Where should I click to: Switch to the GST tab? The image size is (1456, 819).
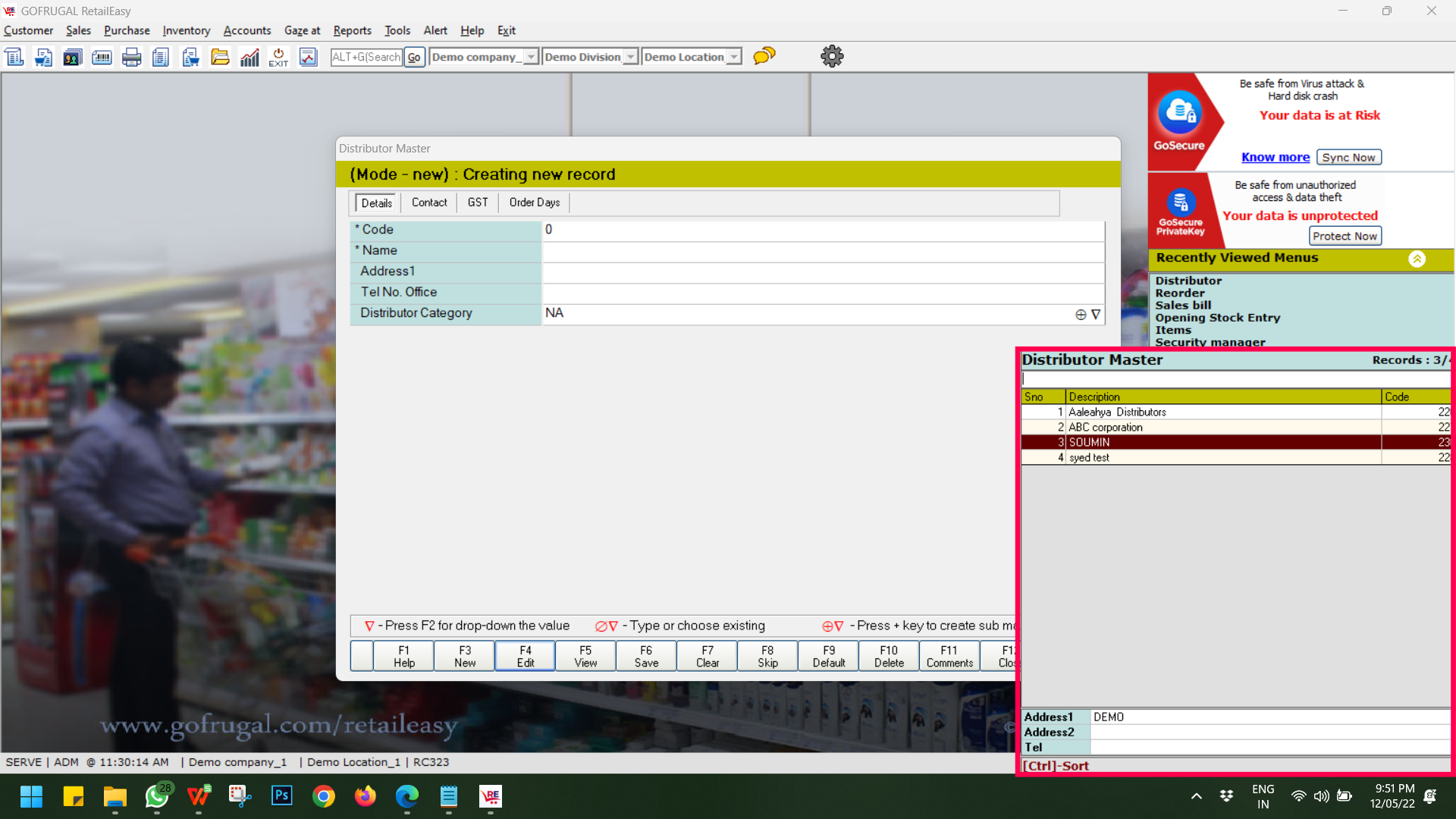tap(478, 202)
